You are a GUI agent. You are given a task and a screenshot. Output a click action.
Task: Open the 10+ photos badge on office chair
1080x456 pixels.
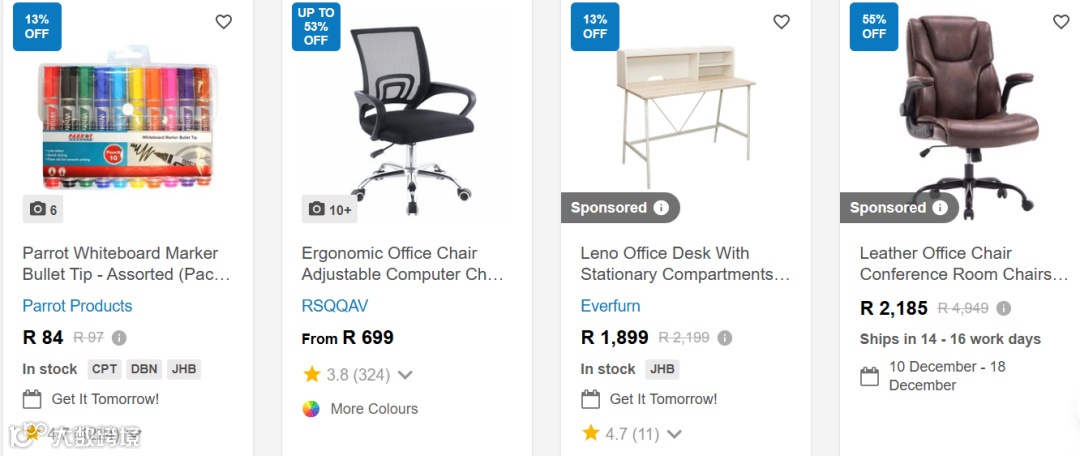329,209
